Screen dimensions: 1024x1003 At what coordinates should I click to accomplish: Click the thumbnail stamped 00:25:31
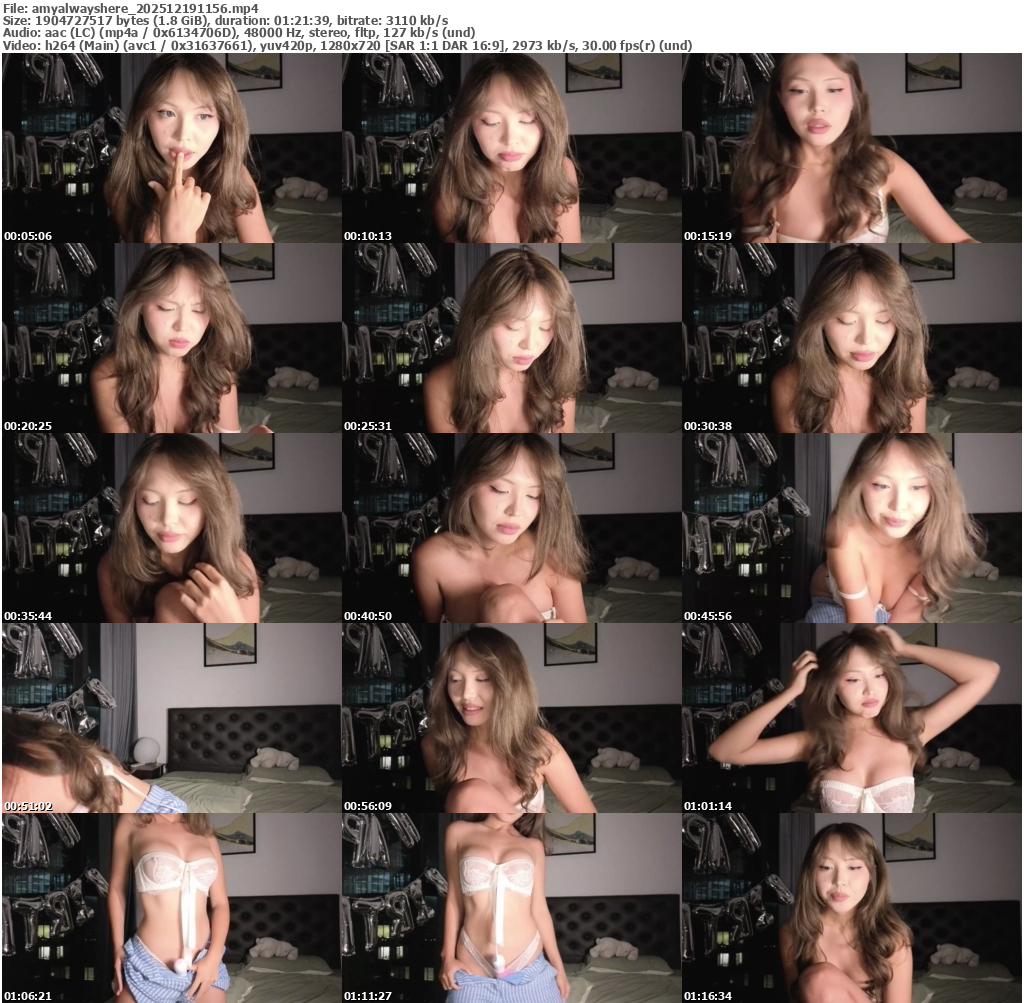point(511,338)
